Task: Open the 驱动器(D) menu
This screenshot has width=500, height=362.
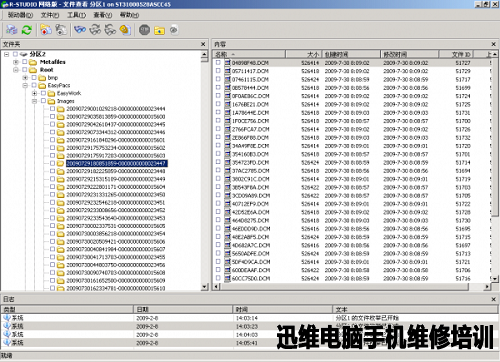Action: point(20,15)
